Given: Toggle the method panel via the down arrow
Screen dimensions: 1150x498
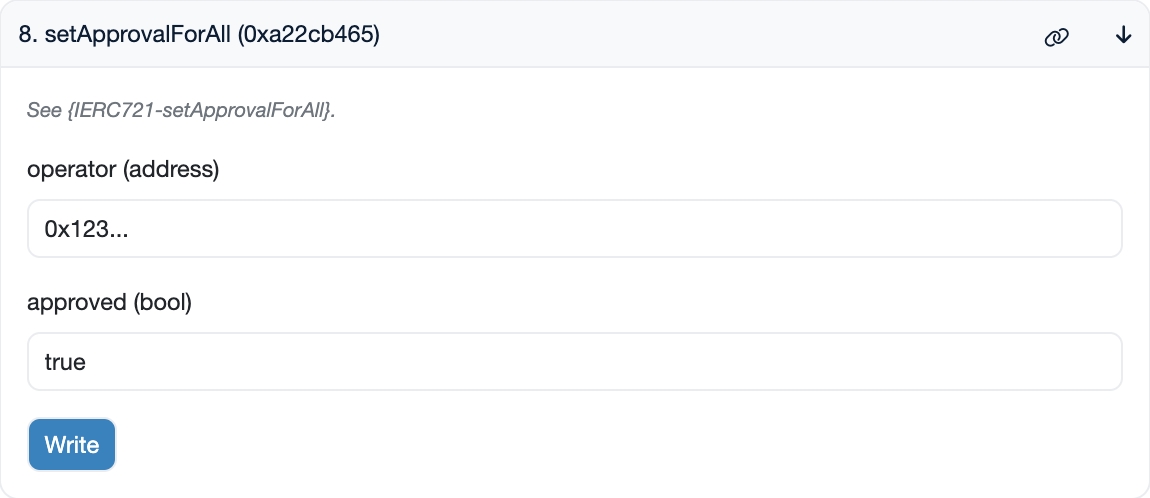Looking at the screenshot, I should [1123, 36].
